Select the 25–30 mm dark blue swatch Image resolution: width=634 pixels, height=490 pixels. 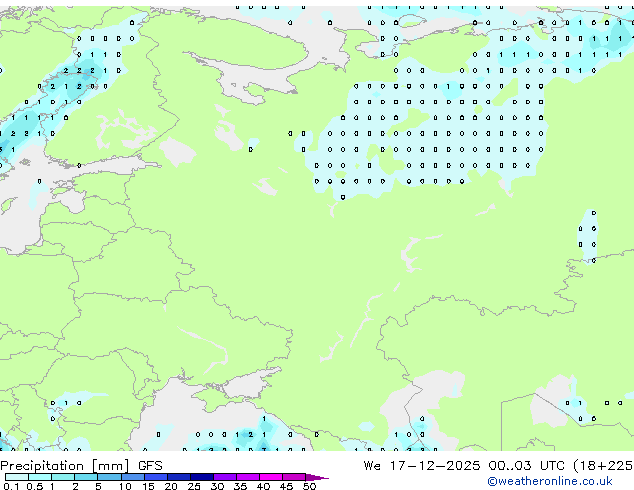tap(202, 477)
